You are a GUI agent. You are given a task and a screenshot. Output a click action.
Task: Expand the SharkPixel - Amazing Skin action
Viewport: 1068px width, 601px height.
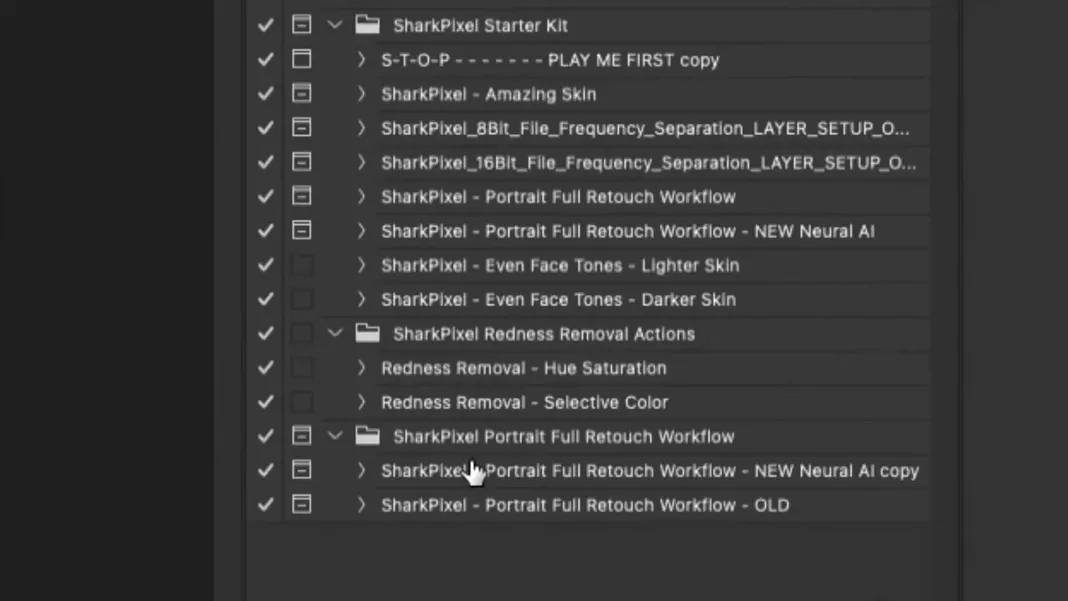tap(361, 93)
